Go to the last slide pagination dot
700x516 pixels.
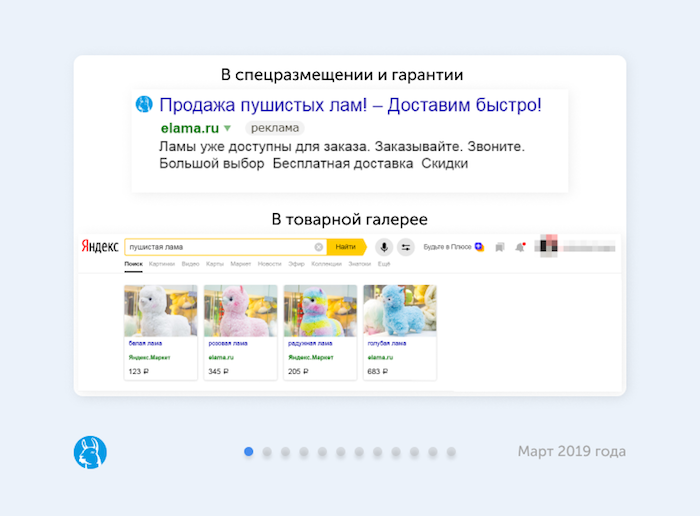451,452
